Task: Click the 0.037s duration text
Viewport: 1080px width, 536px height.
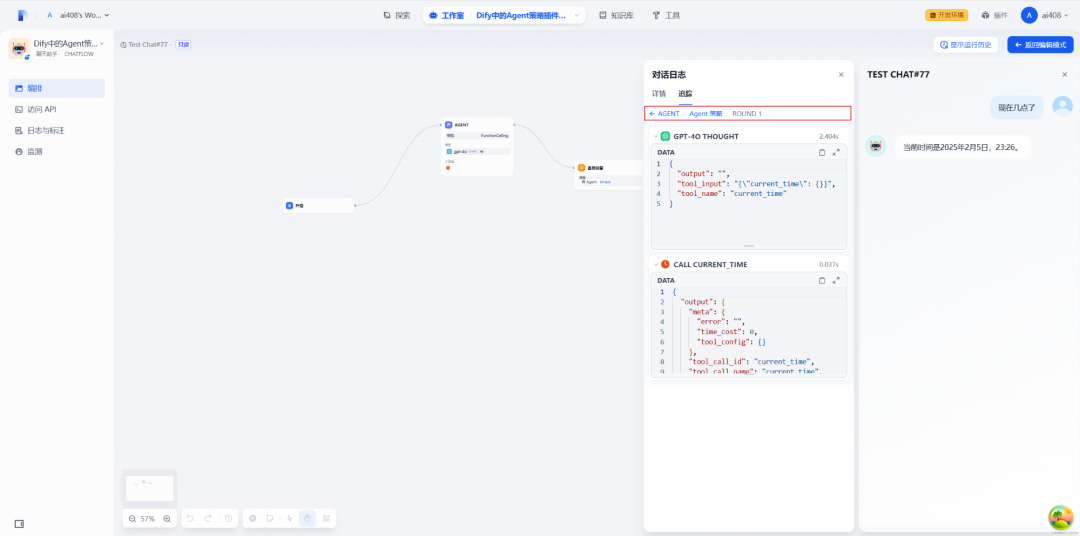Action: pos(829,265)
